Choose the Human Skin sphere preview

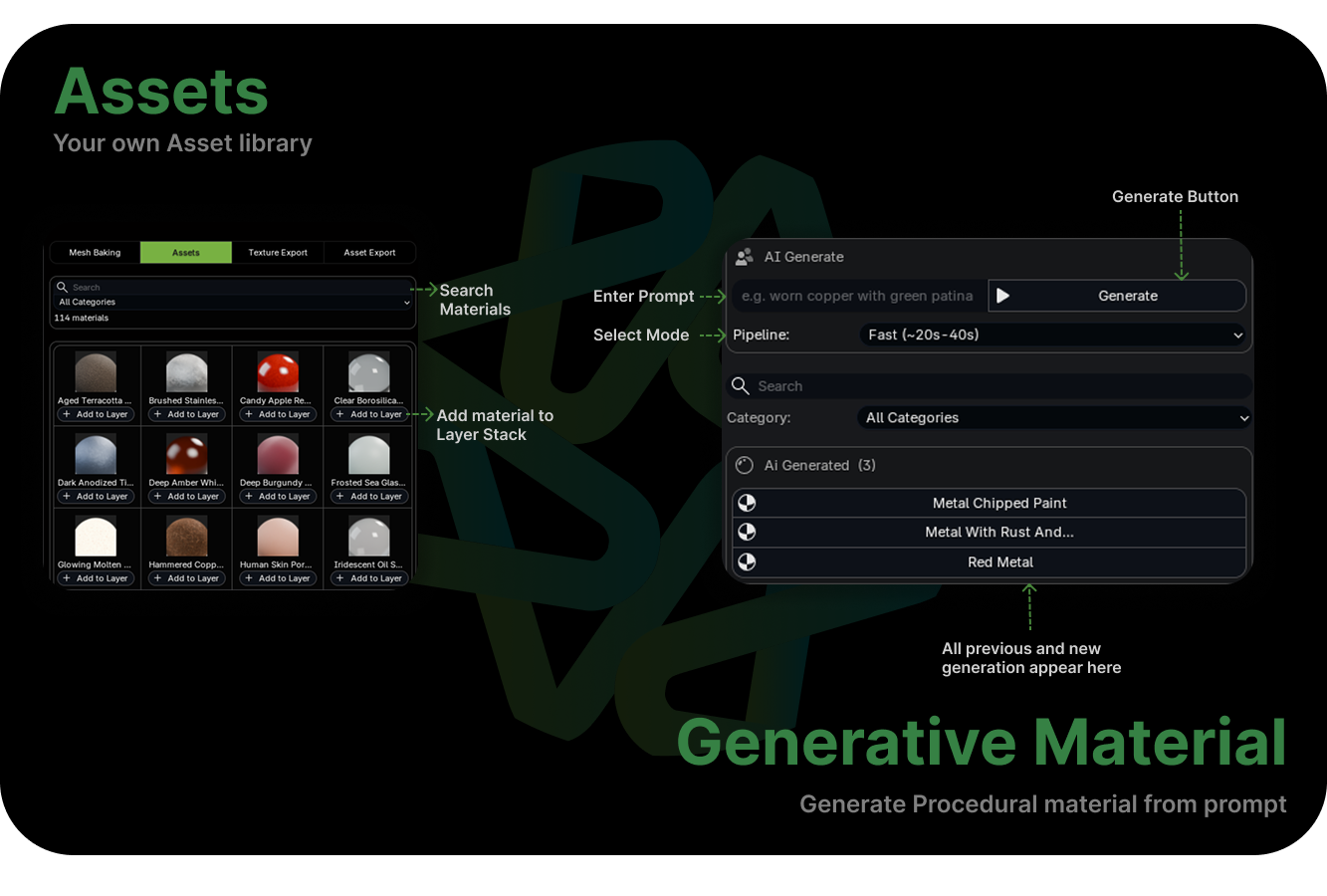pyautogui.click(x=278, y=537)
